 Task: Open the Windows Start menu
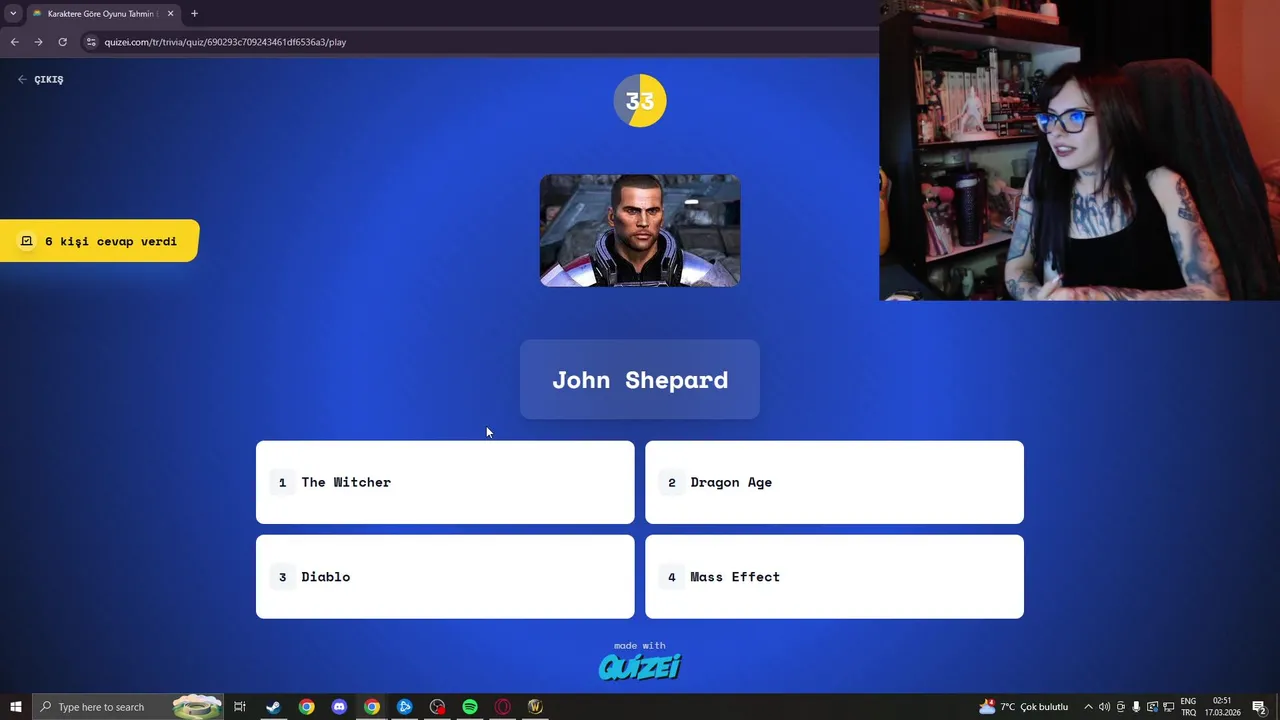point(16,707)
